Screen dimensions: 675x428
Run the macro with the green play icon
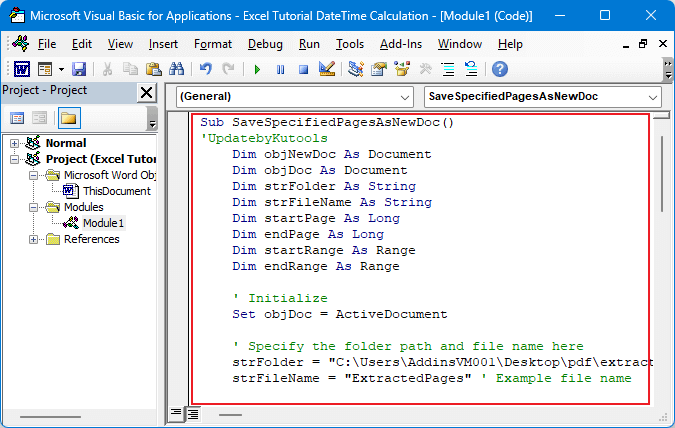pyautogui.click(x=257, y=69)
